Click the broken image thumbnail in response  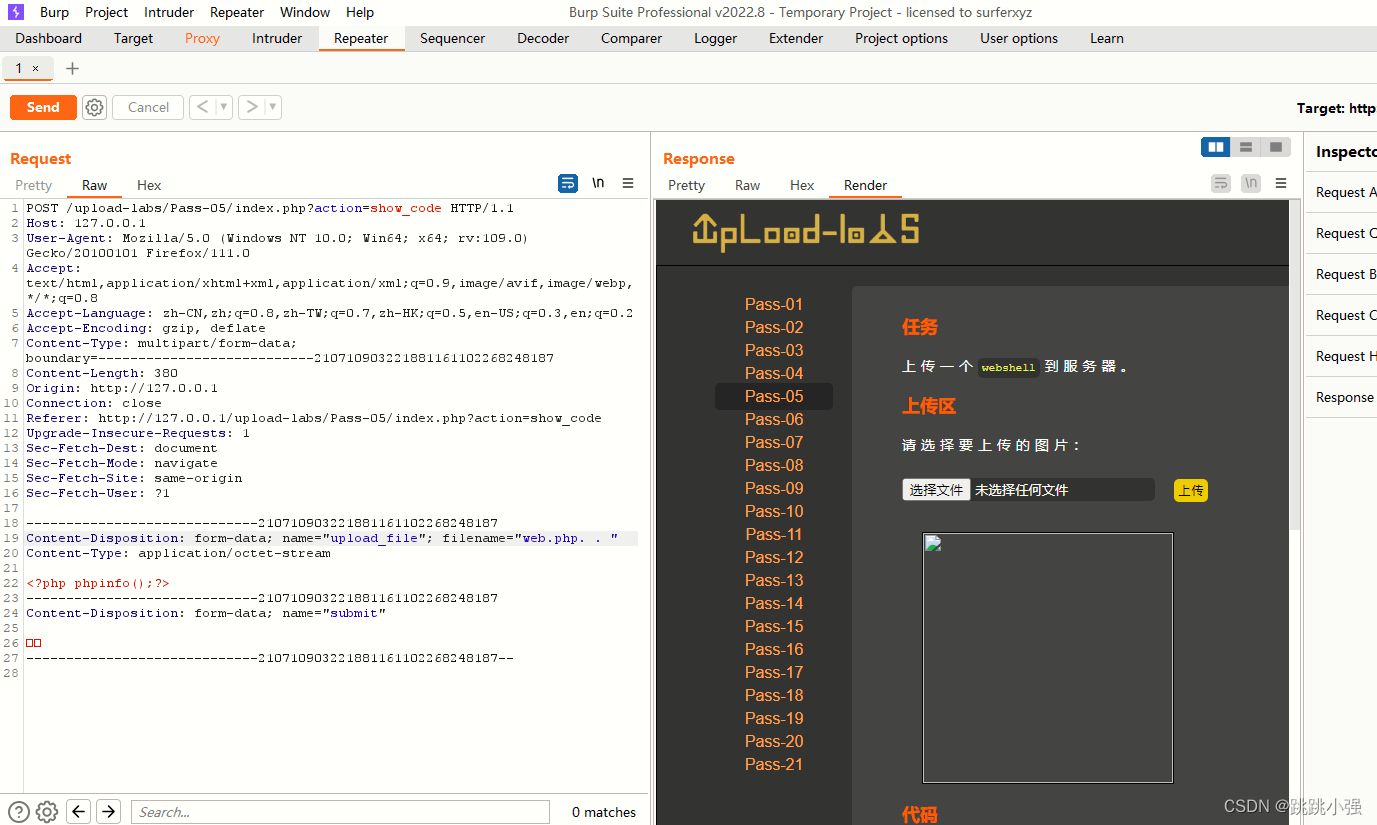tap(1047, 657)
